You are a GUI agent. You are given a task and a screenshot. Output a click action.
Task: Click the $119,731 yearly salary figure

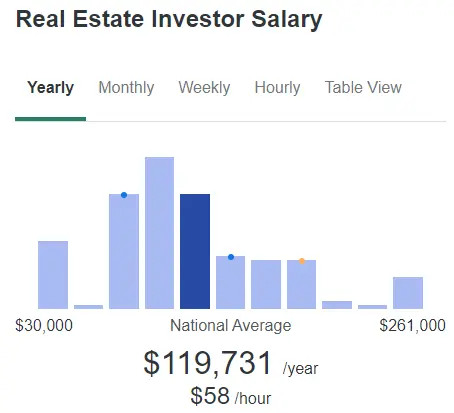point(208,363)
